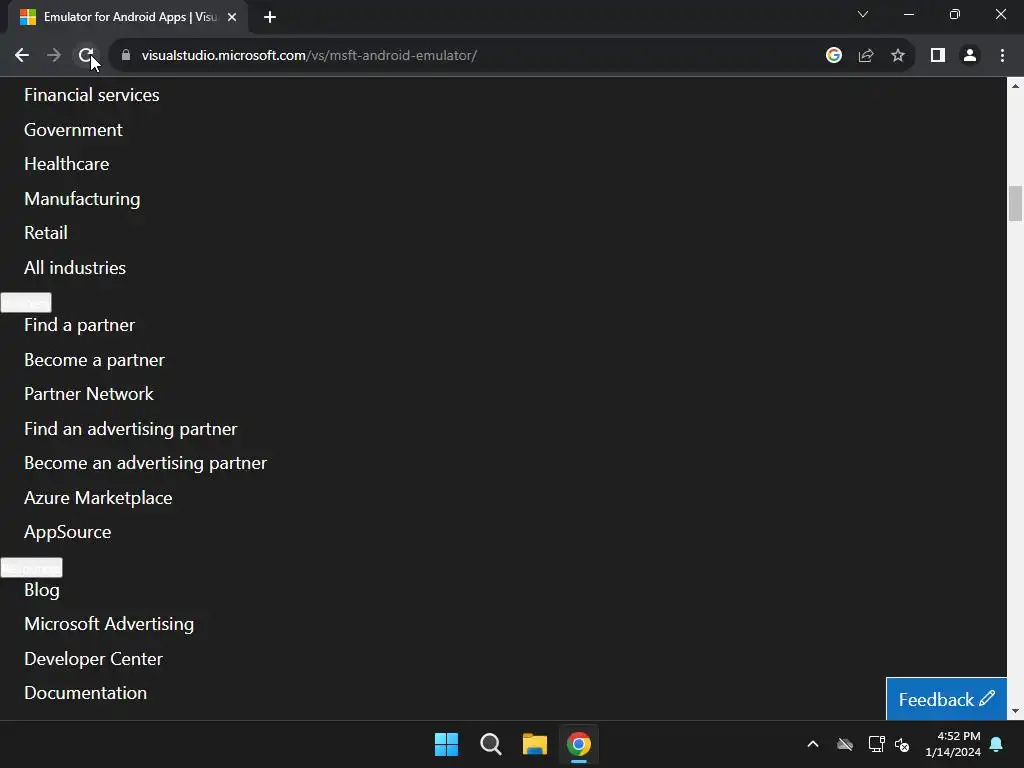
Task: Go to Microsoft Advertising
Action: [x=109, y=624]
